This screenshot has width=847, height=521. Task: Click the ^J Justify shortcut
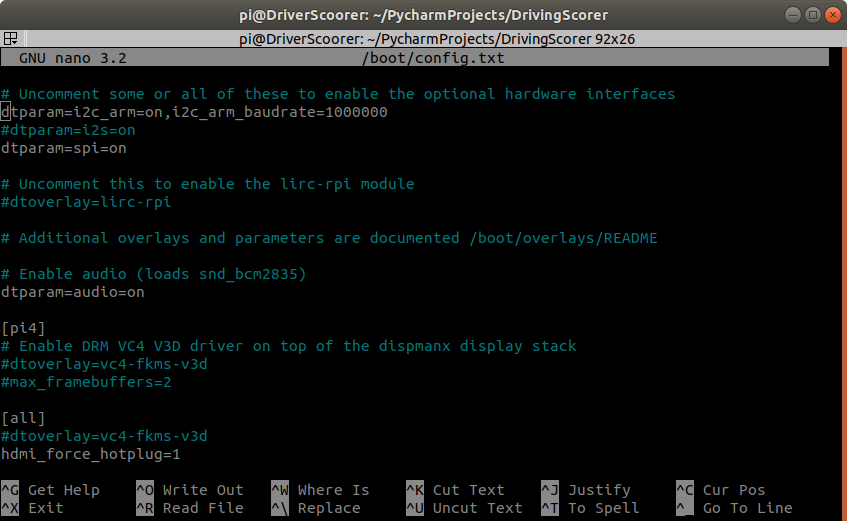pos(586,490)
